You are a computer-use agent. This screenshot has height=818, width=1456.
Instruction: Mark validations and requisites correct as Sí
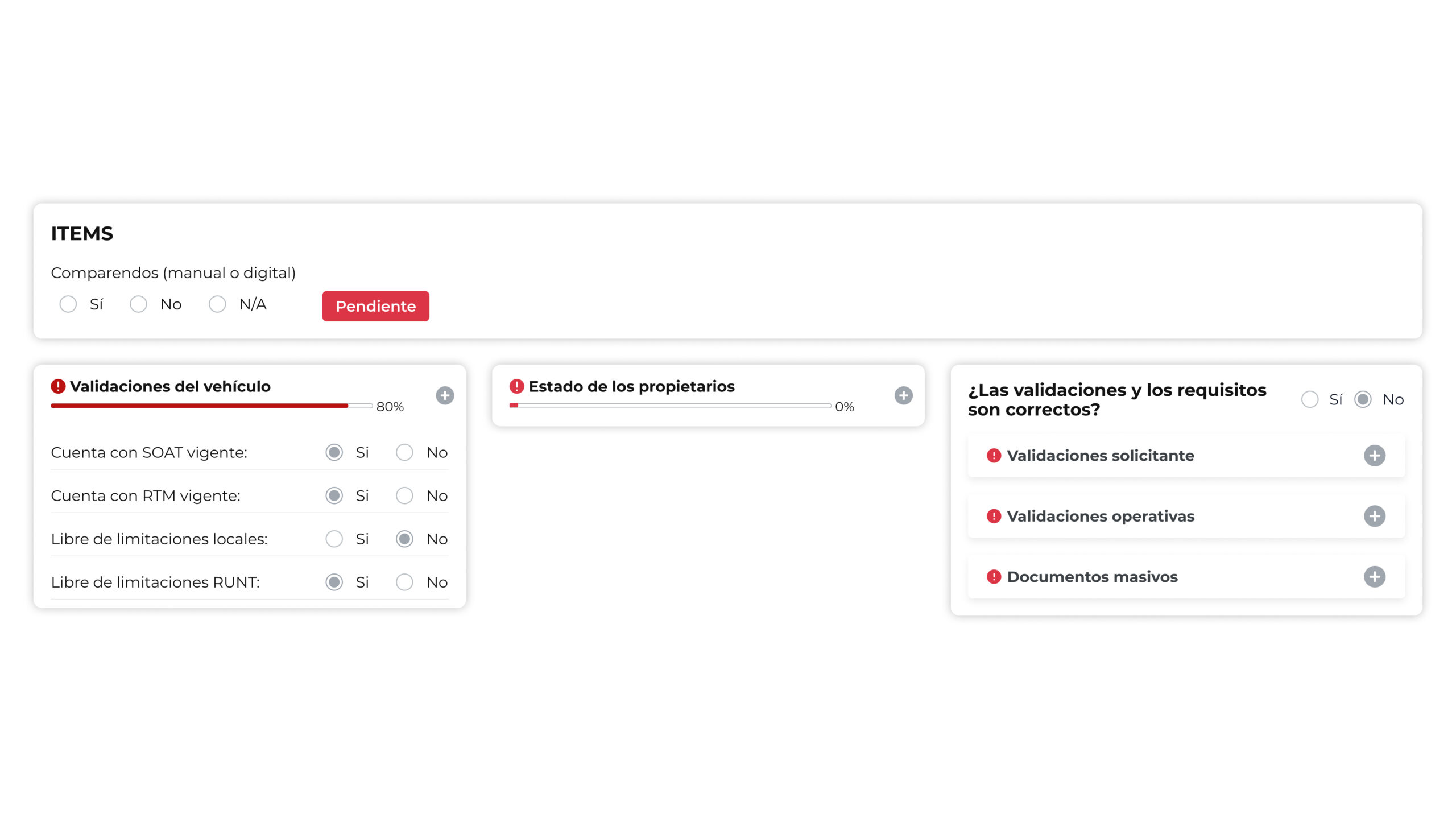click(1310, 399)
